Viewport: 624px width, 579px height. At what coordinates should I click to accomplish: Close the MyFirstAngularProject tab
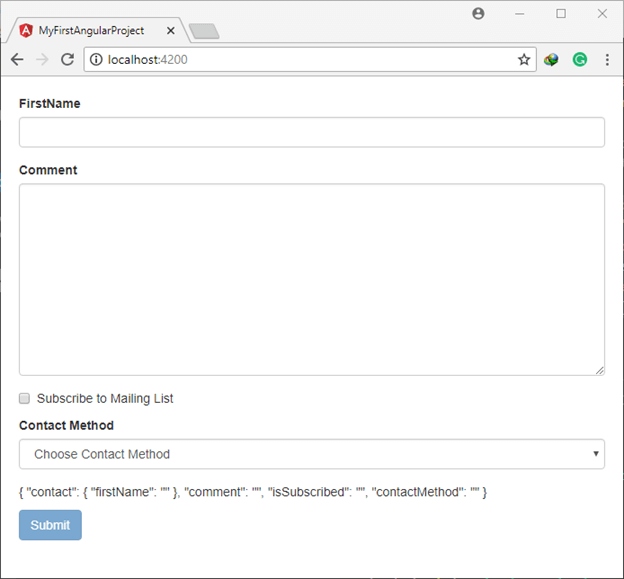[x=171, y=31]
